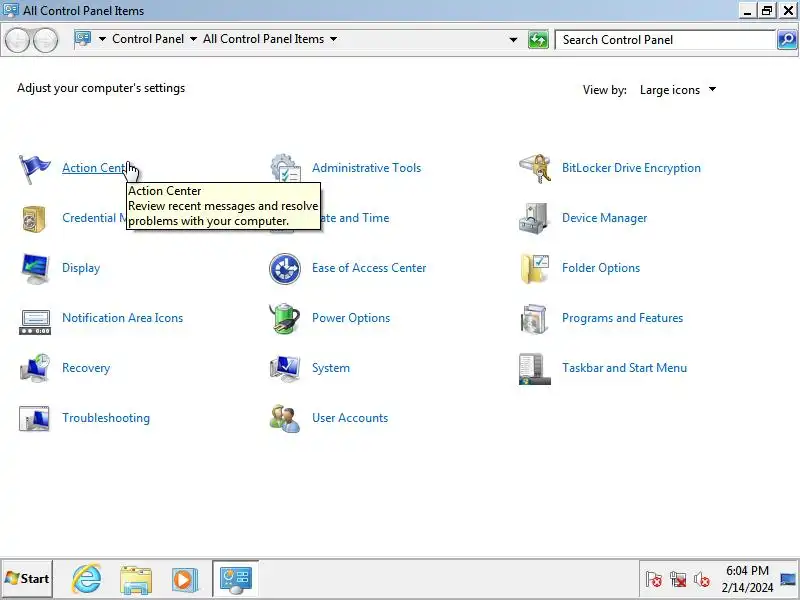Open the Notification Area Icons icon
Viewport: 800px width, 600px height.
point(35,322)
